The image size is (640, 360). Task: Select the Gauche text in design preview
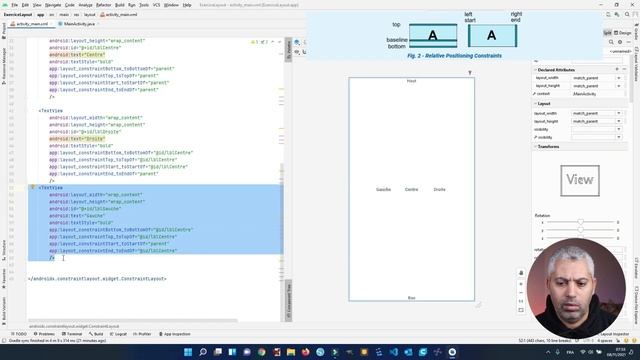(383, 189)
